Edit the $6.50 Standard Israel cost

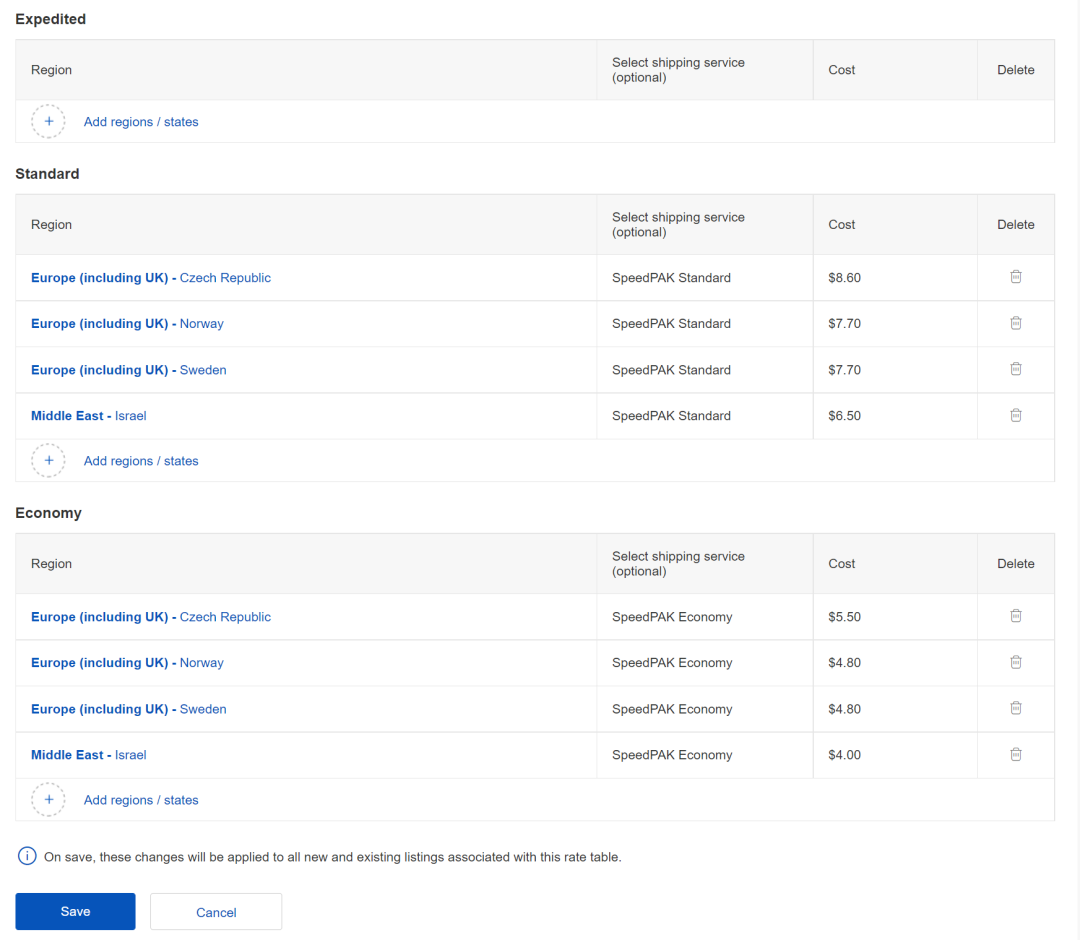(x=845, y=416)
